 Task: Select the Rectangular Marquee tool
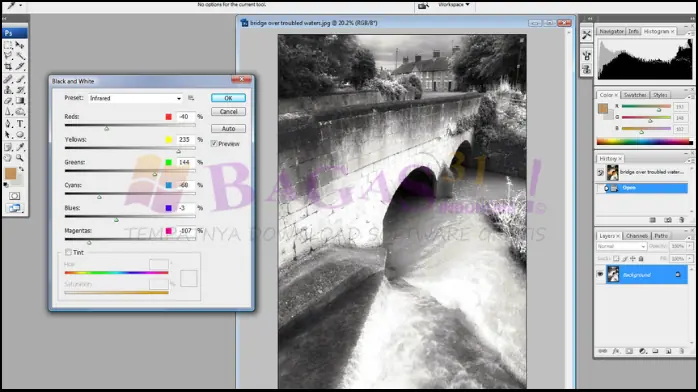(8, 45)
